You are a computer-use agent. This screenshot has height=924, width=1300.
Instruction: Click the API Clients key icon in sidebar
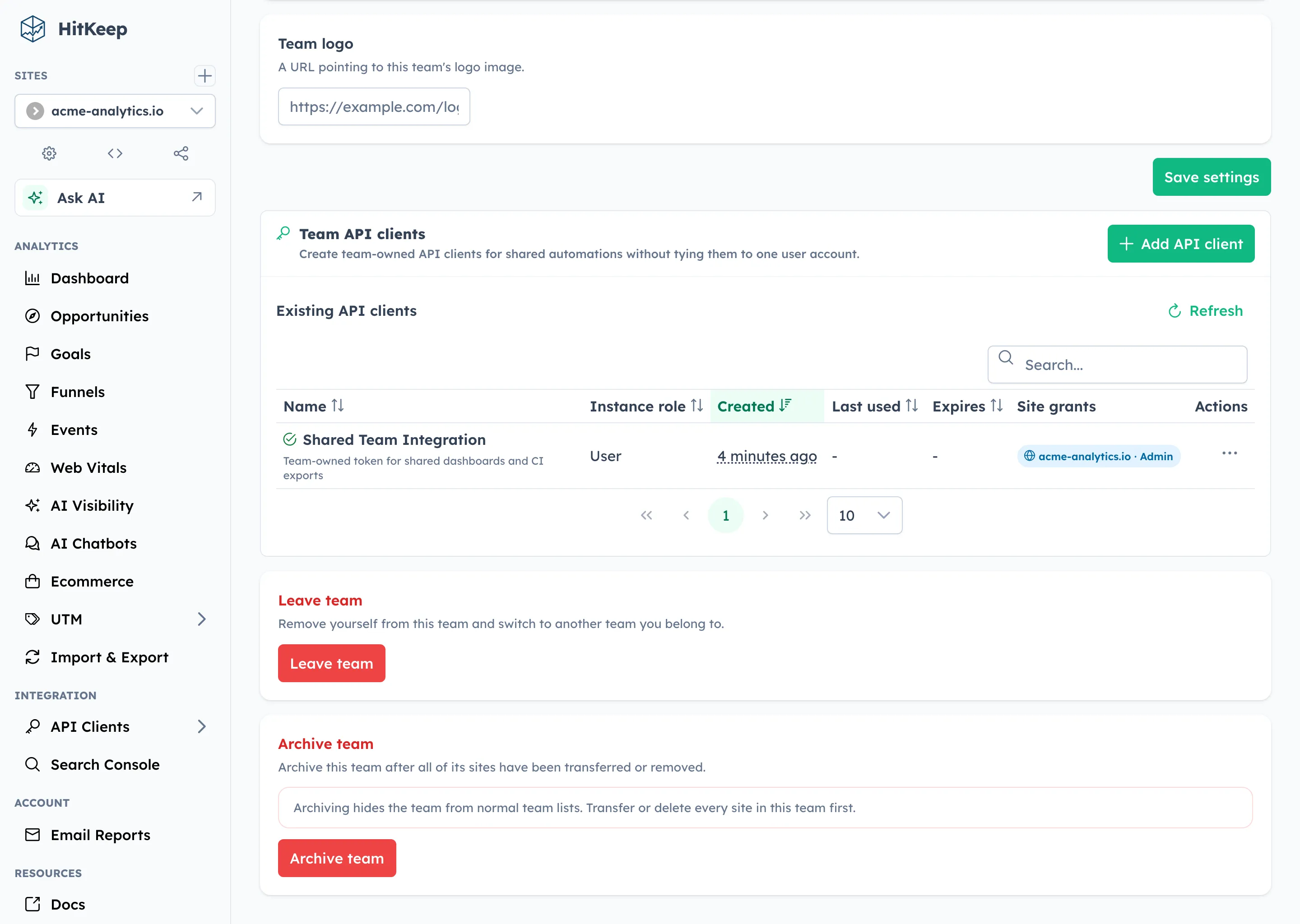click(32, 726)
